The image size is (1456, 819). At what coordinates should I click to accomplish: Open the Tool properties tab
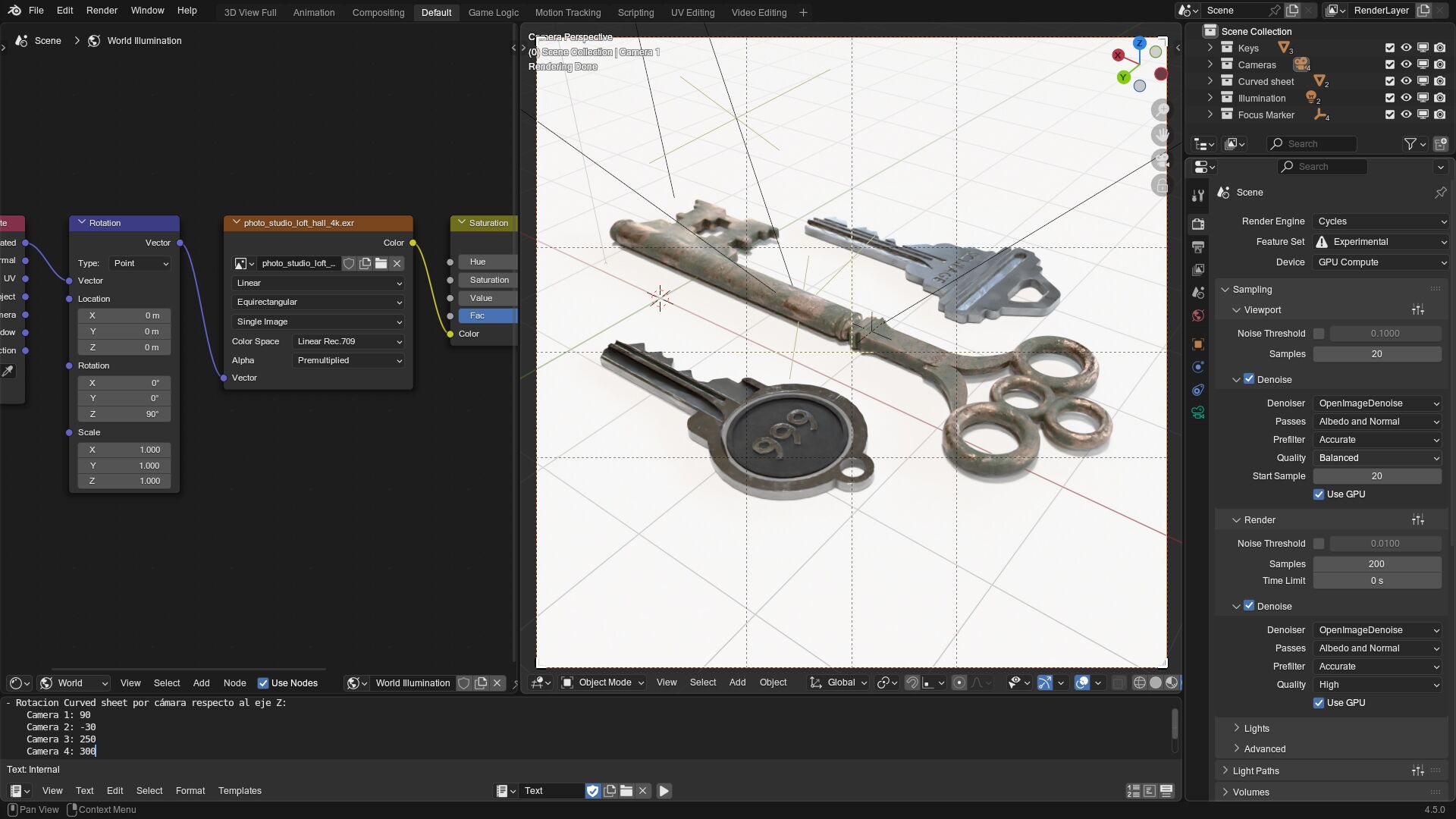[x=1198, y=196]
